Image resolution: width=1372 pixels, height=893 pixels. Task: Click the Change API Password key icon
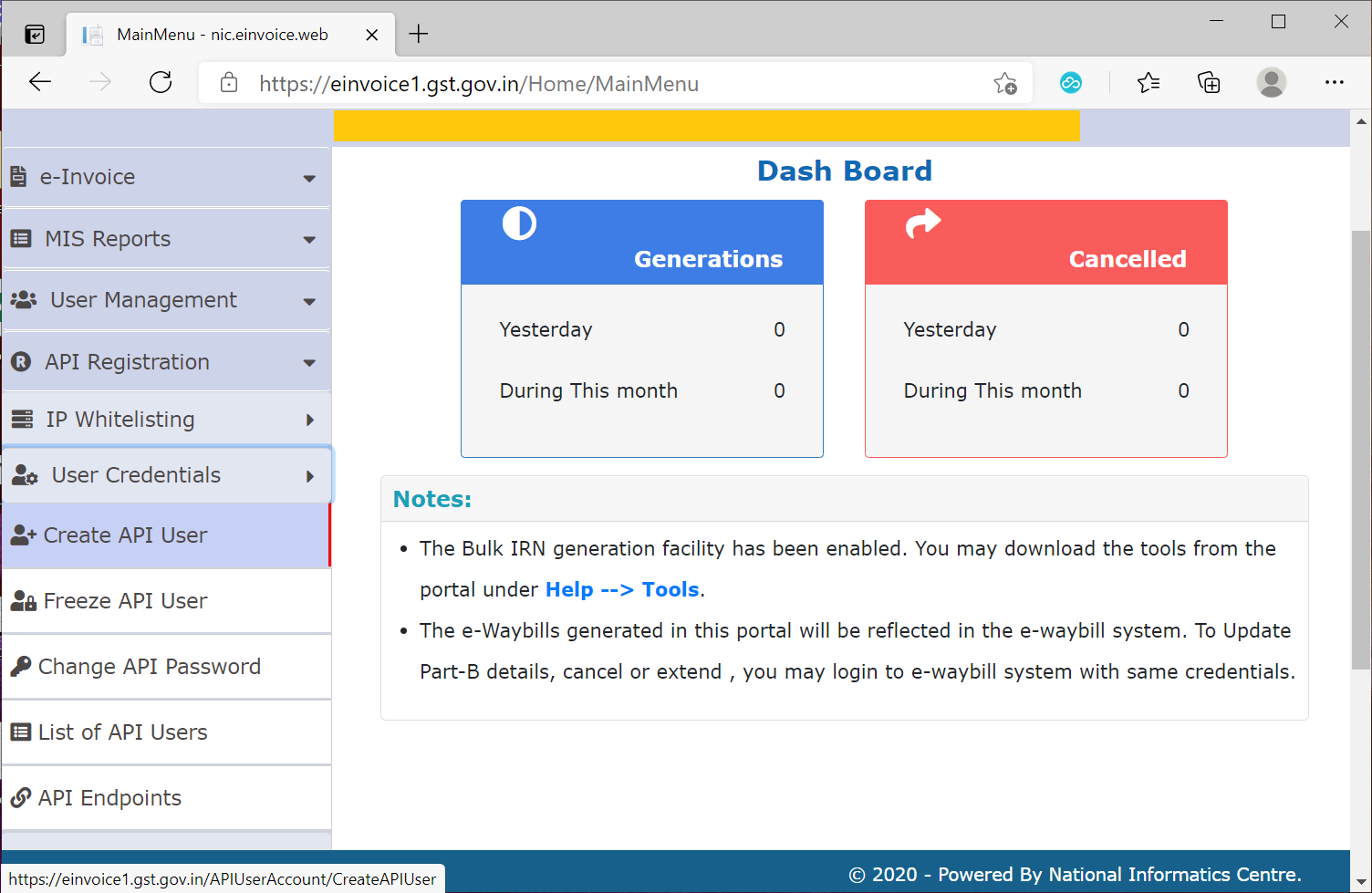point(20,666)
